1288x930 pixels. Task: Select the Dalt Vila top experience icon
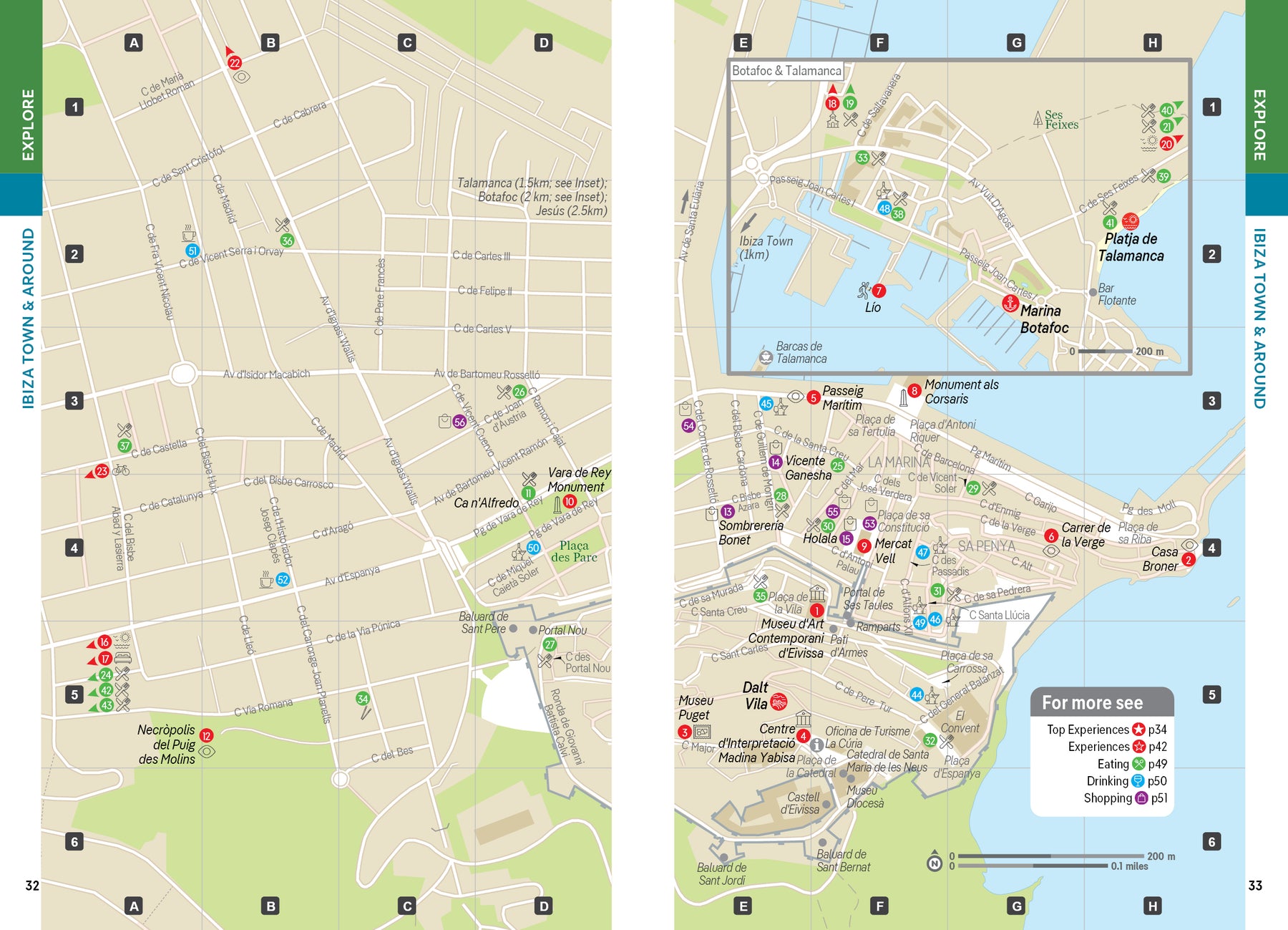[x=779, y=702]
